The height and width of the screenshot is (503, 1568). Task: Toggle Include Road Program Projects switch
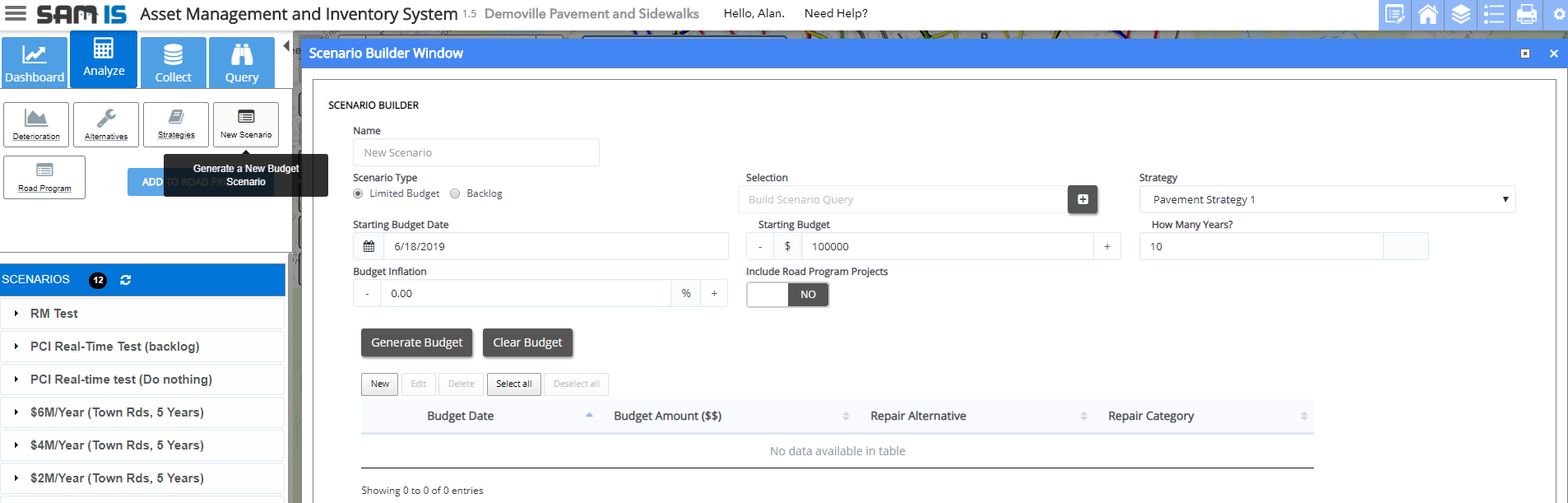(x=787, y=295)
